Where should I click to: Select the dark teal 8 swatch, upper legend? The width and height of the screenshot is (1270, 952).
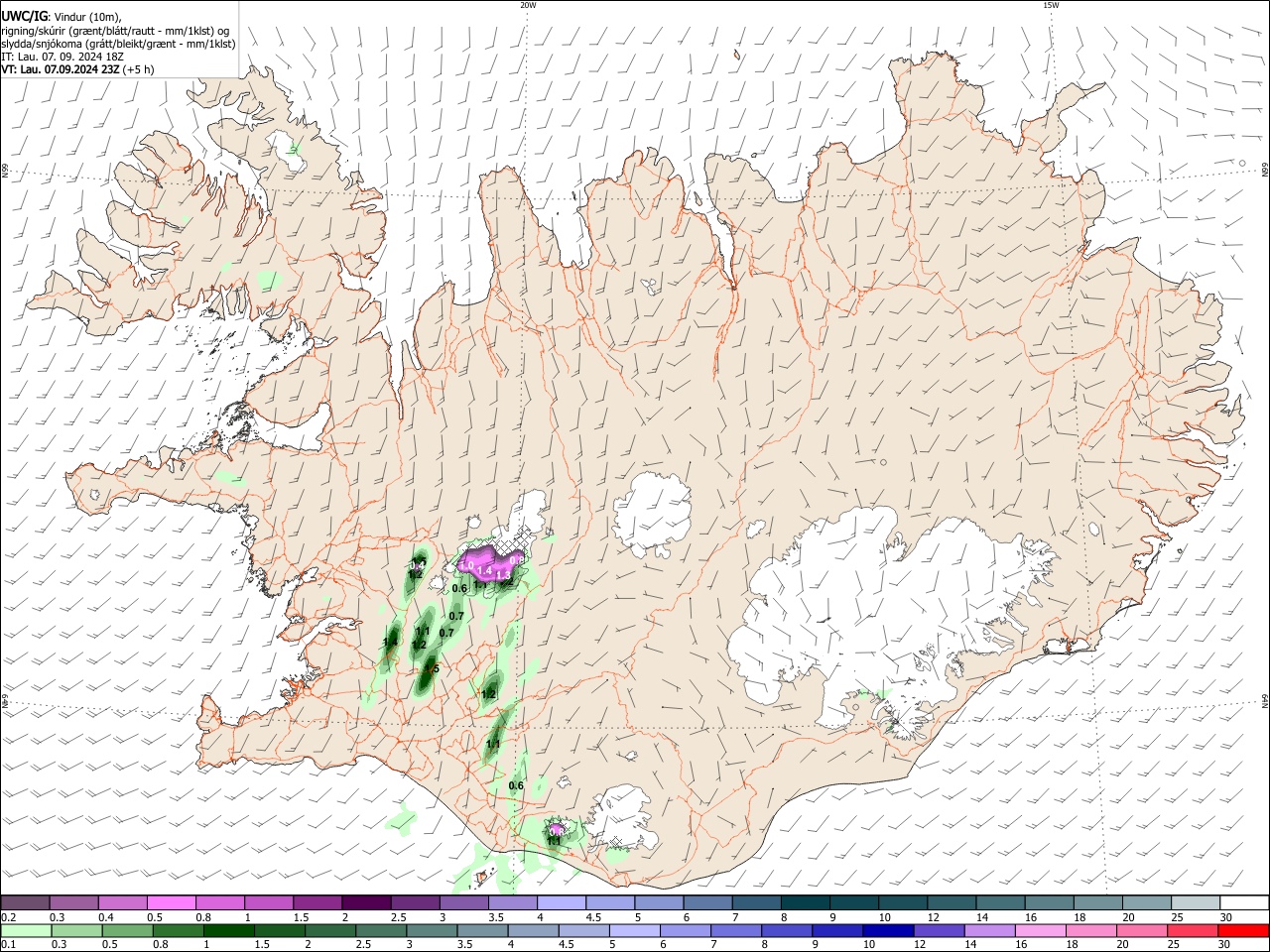pyautogui.click(x=806, y=902)
